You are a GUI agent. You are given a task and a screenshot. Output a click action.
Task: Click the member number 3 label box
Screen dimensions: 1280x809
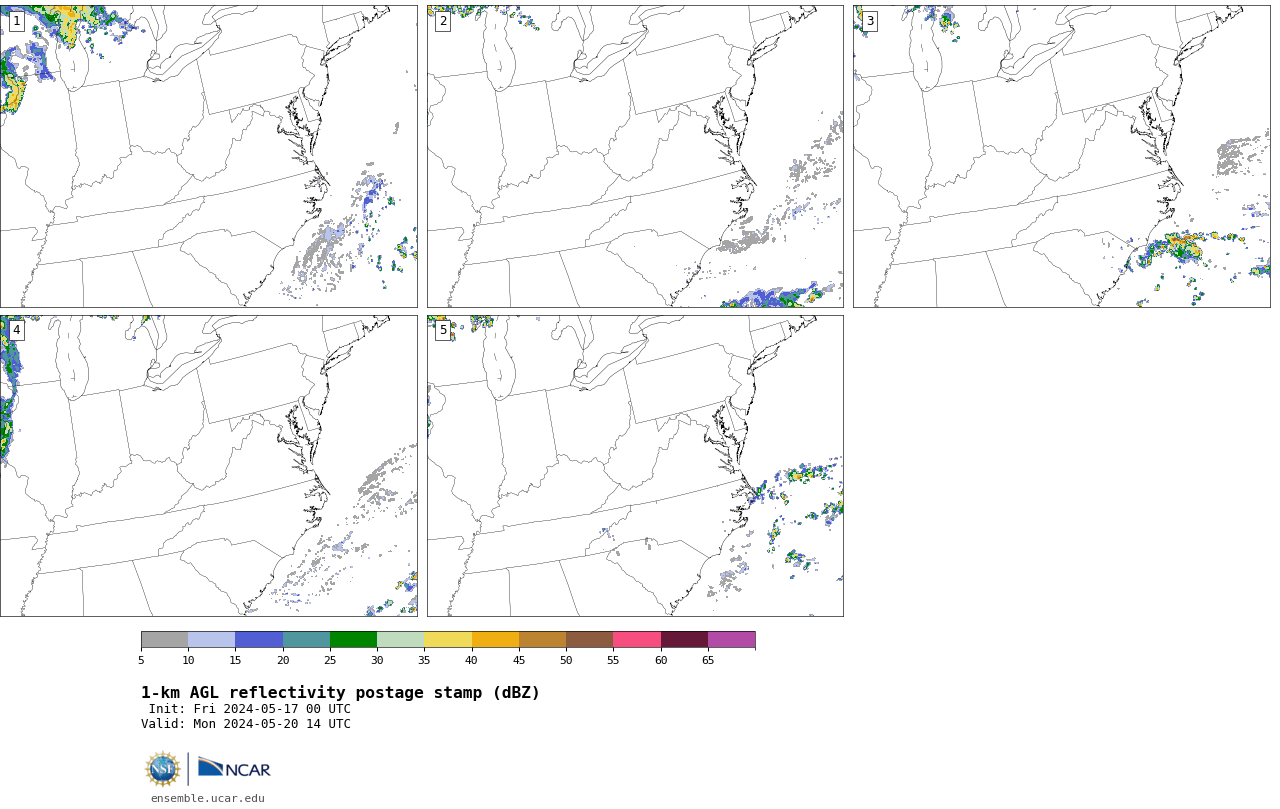tap(869, 21)
